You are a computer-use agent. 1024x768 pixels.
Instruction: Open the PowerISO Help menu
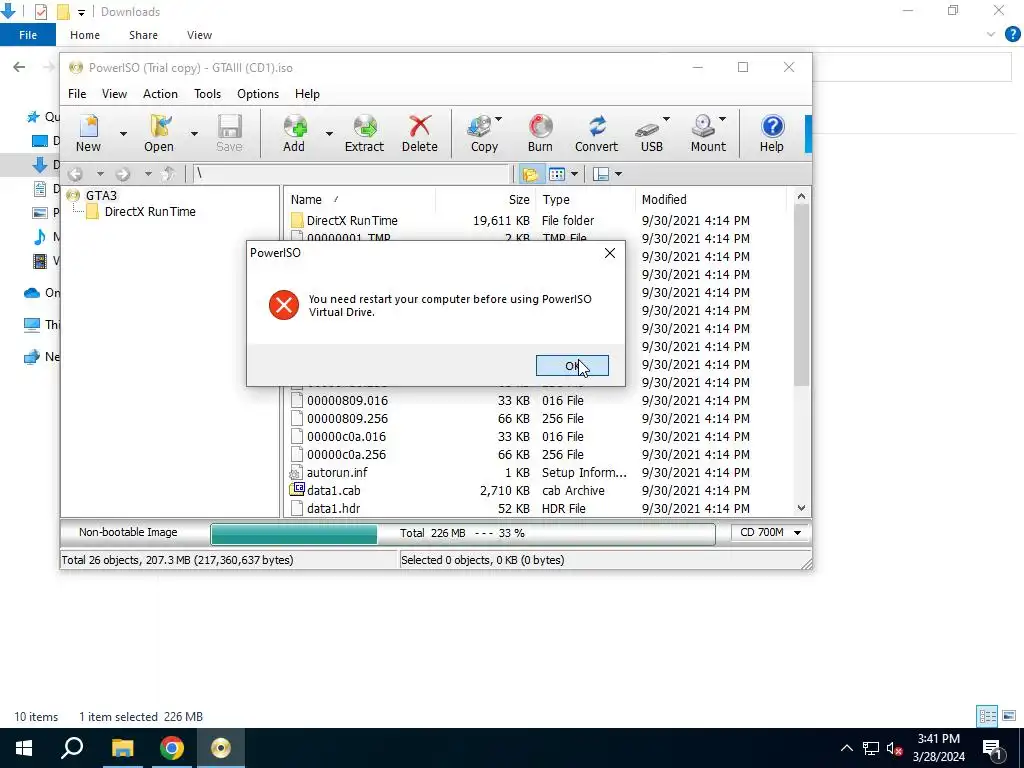307,93
